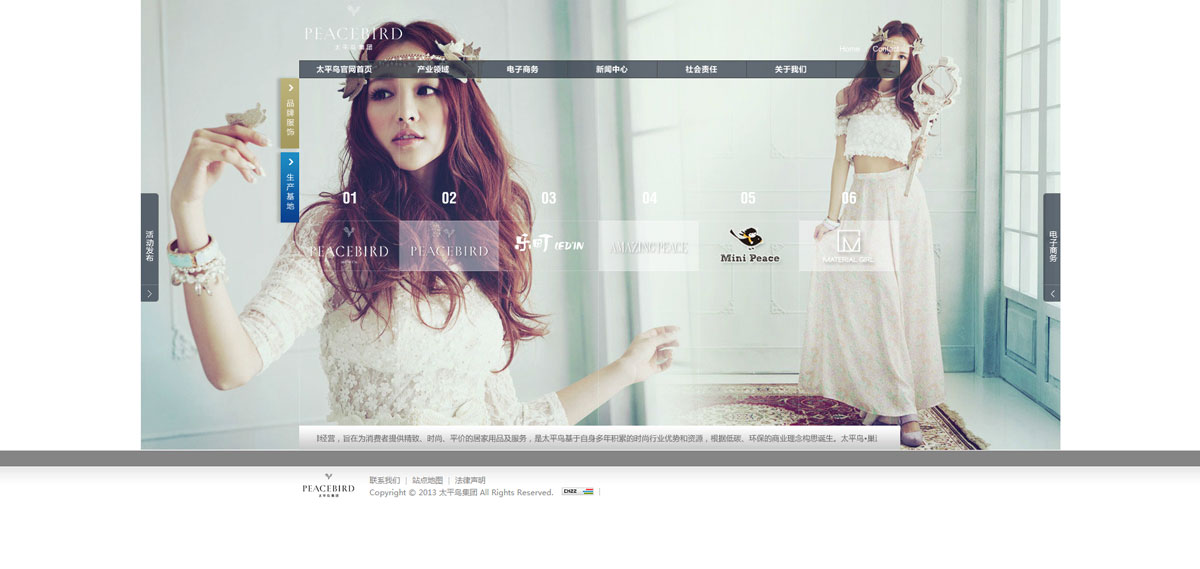
Task: Expand the 品牌服饰 side tab
Action: point(289,114)
